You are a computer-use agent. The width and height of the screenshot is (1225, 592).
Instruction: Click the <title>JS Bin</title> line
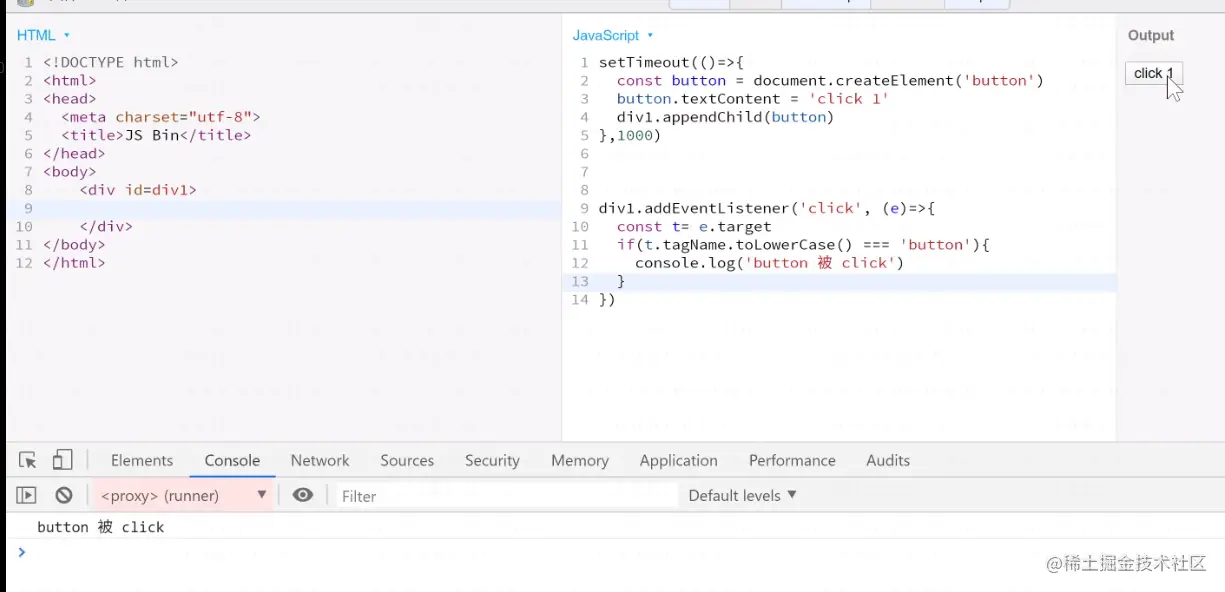[156, 135]
